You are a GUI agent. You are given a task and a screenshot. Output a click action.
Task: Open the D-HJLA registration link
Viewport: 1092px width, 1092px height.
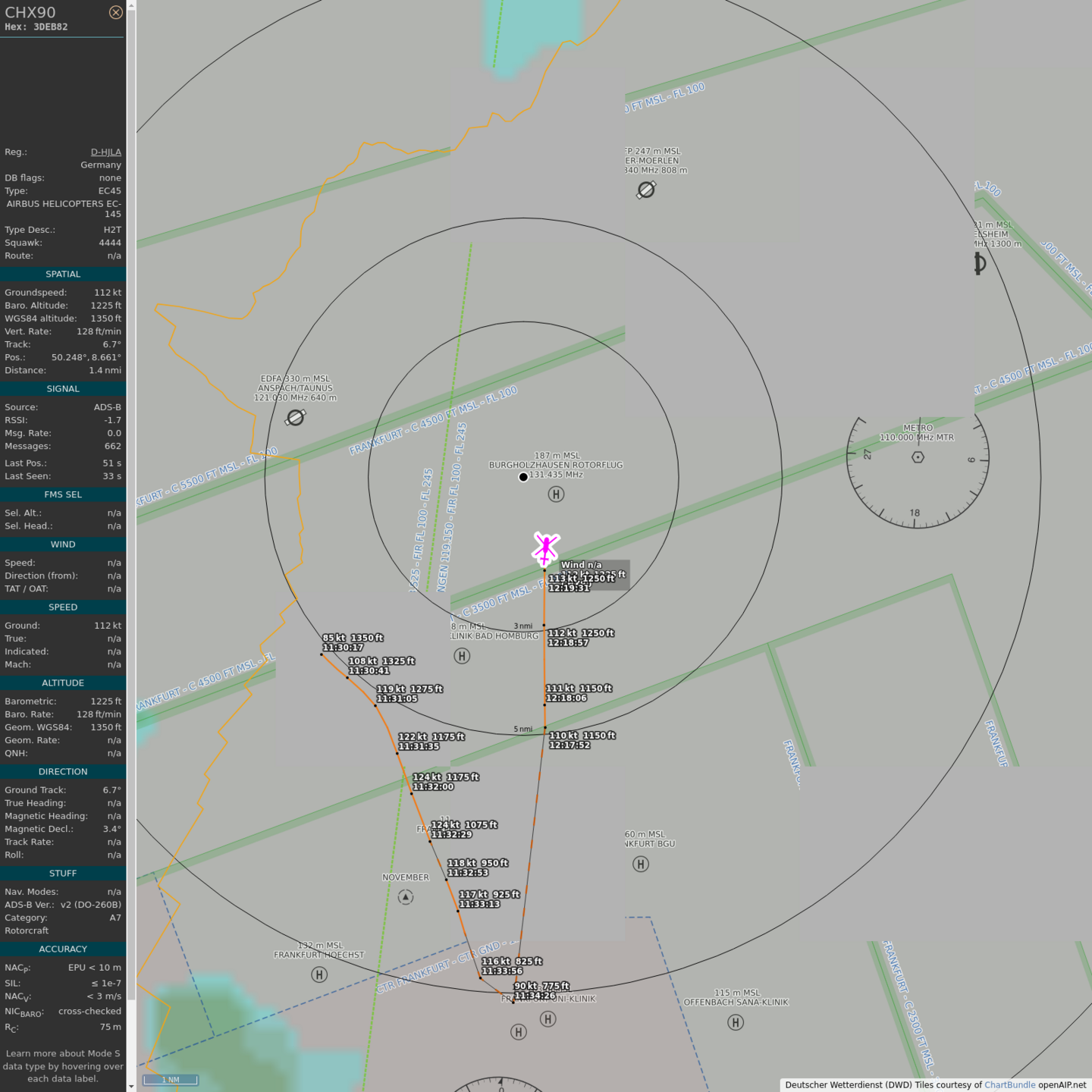[x=105, y=152]
